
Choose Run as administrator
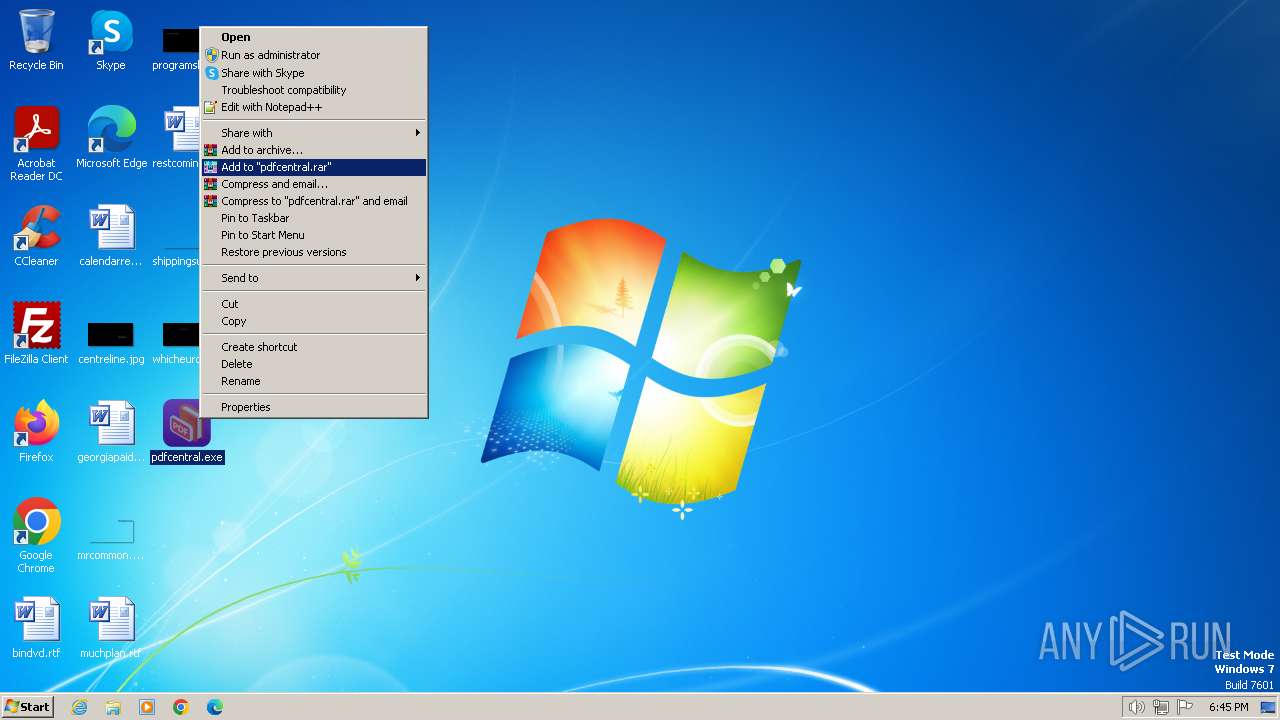pos(314,55)
